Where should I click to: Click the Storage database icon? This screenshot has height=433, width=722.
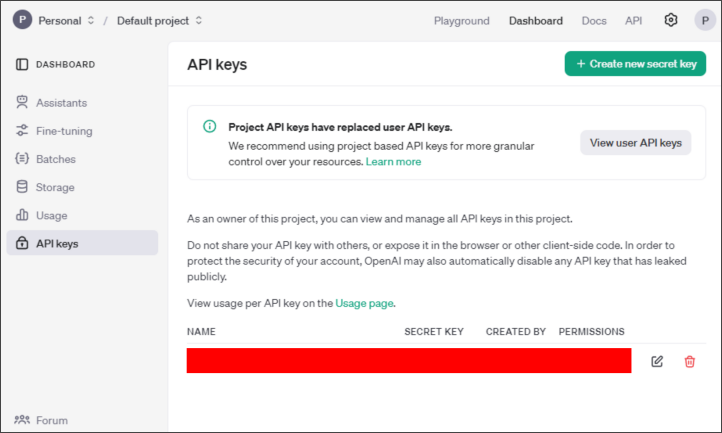coord(22,187)
